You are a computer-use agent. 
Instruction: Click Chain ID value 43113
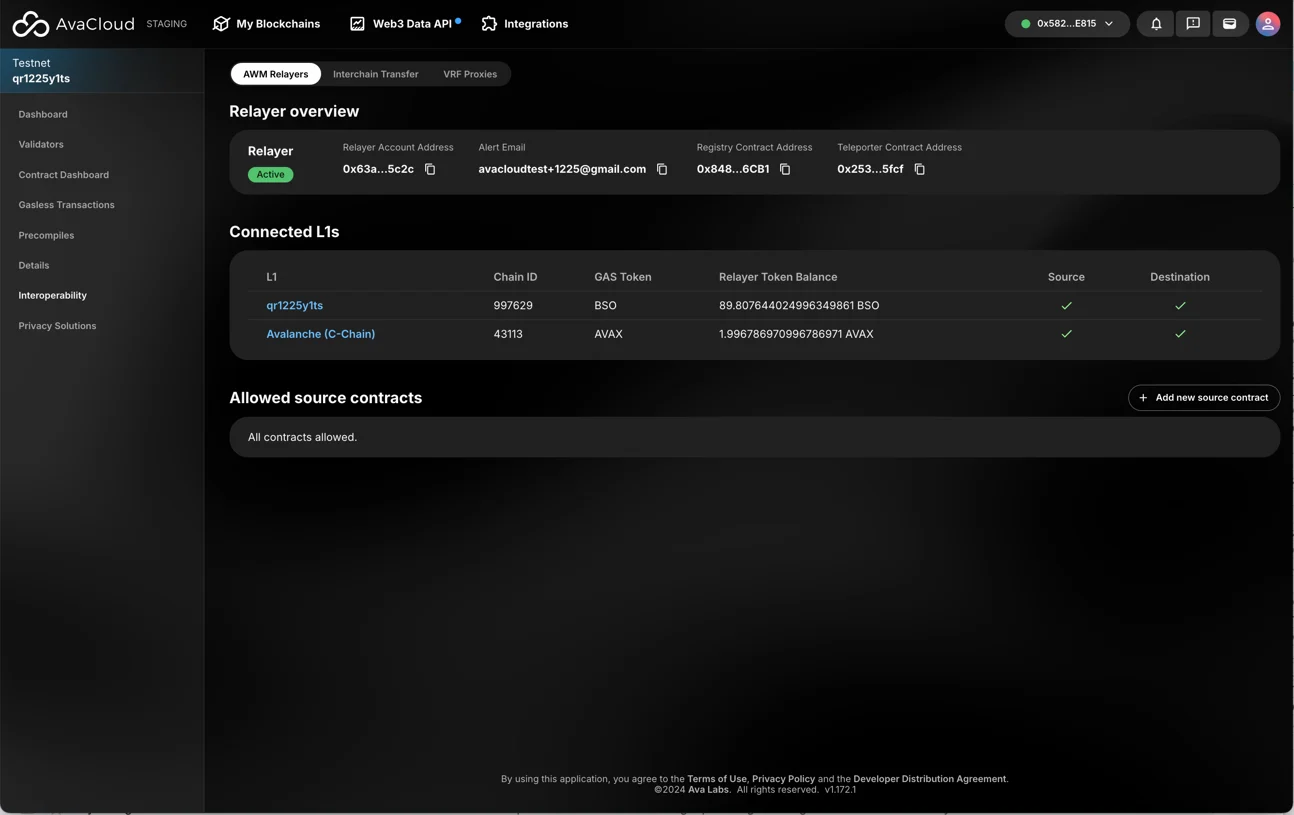[508, 334]
